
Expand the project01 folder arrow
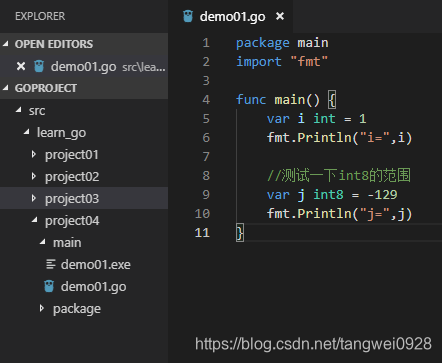34,154
